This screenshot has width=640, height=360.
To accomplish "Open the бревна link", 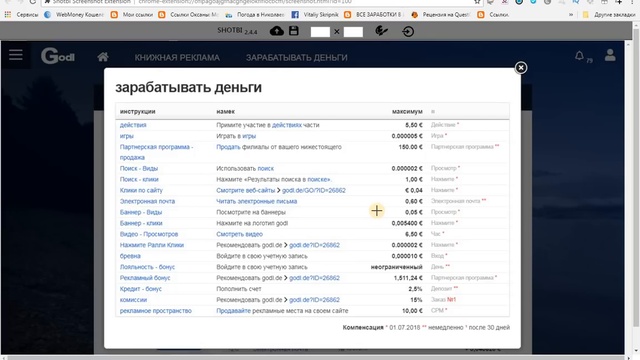I will point(130,256).
